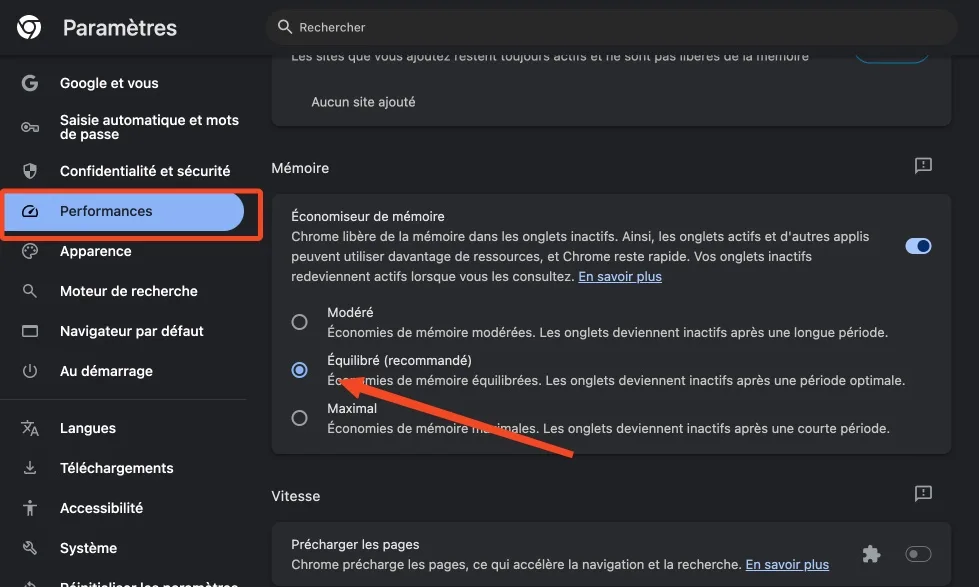Open the Google et vous section
The image size is (979, 587).
click(110, 83)
